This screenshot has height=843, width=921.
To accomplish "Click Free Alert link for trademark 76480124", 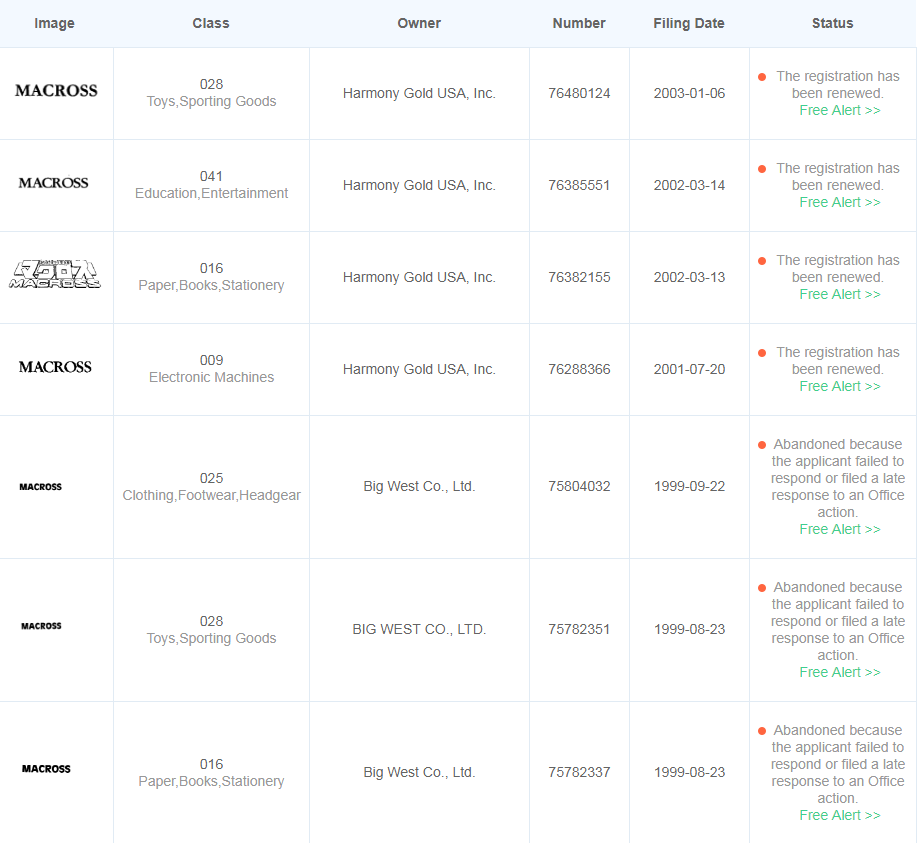I will (x=839, y=110).
